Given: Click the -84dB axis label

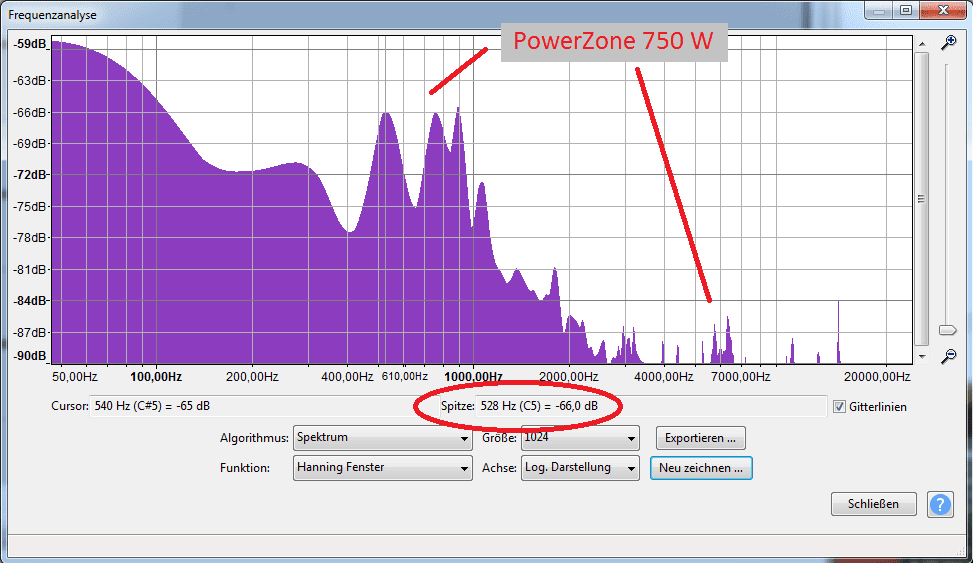Looking at the screenshot, I should tap(30, 300).
